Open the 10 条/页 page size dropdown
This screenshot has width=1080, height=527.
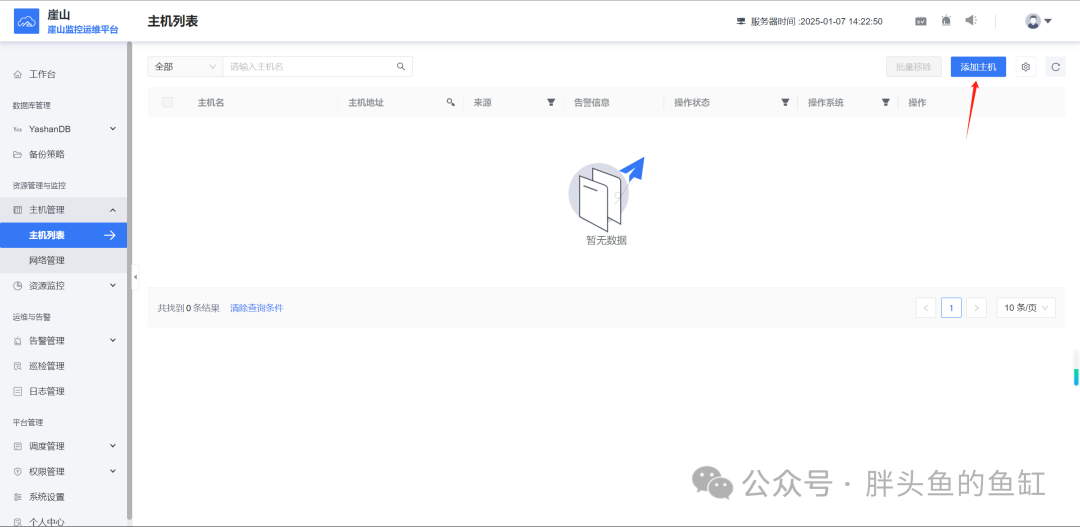[x=1026, y=308]
